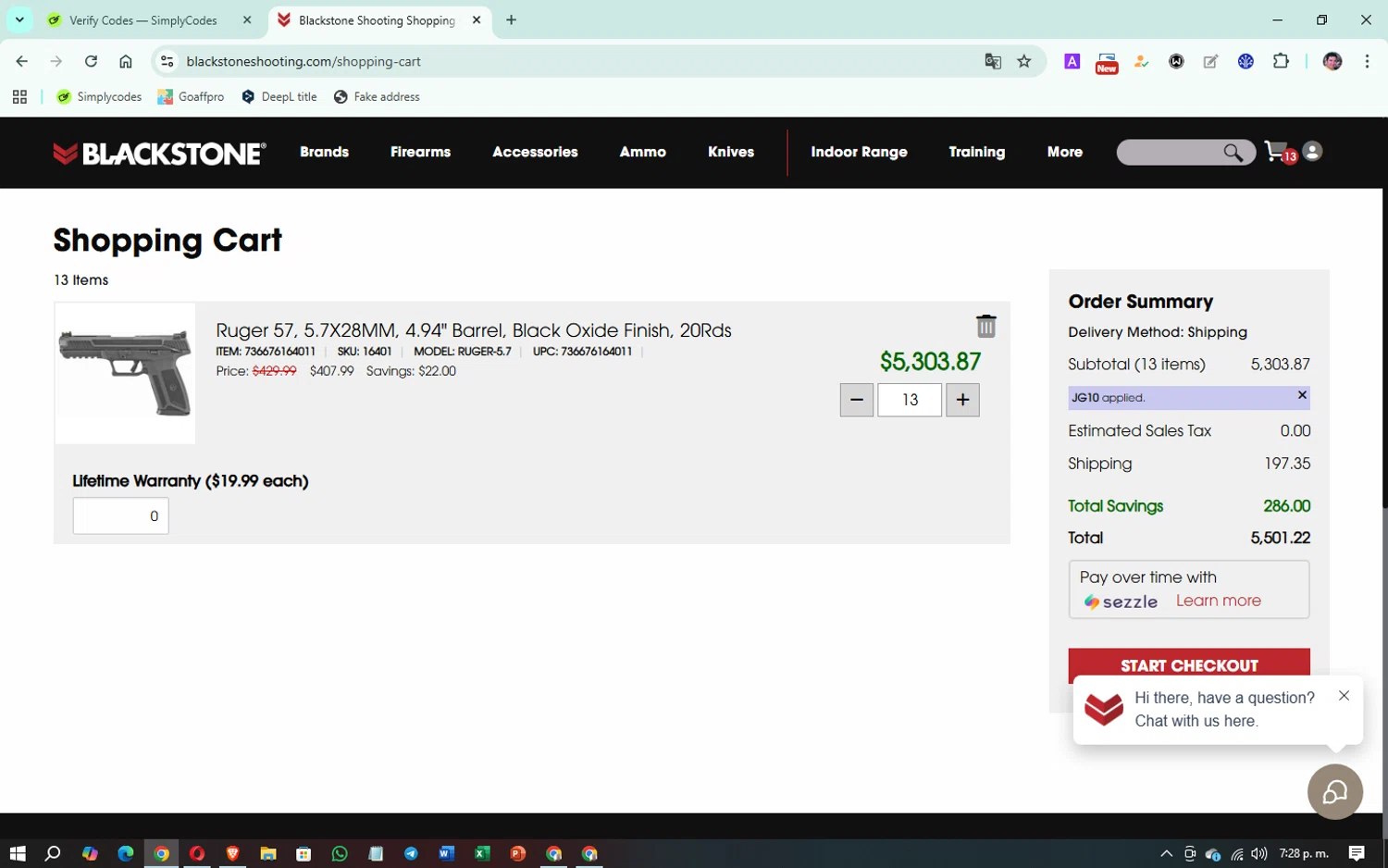1388x868 pixels.
Task: Open the Goaffpro bookmark
Action: [x=191, y=96]
